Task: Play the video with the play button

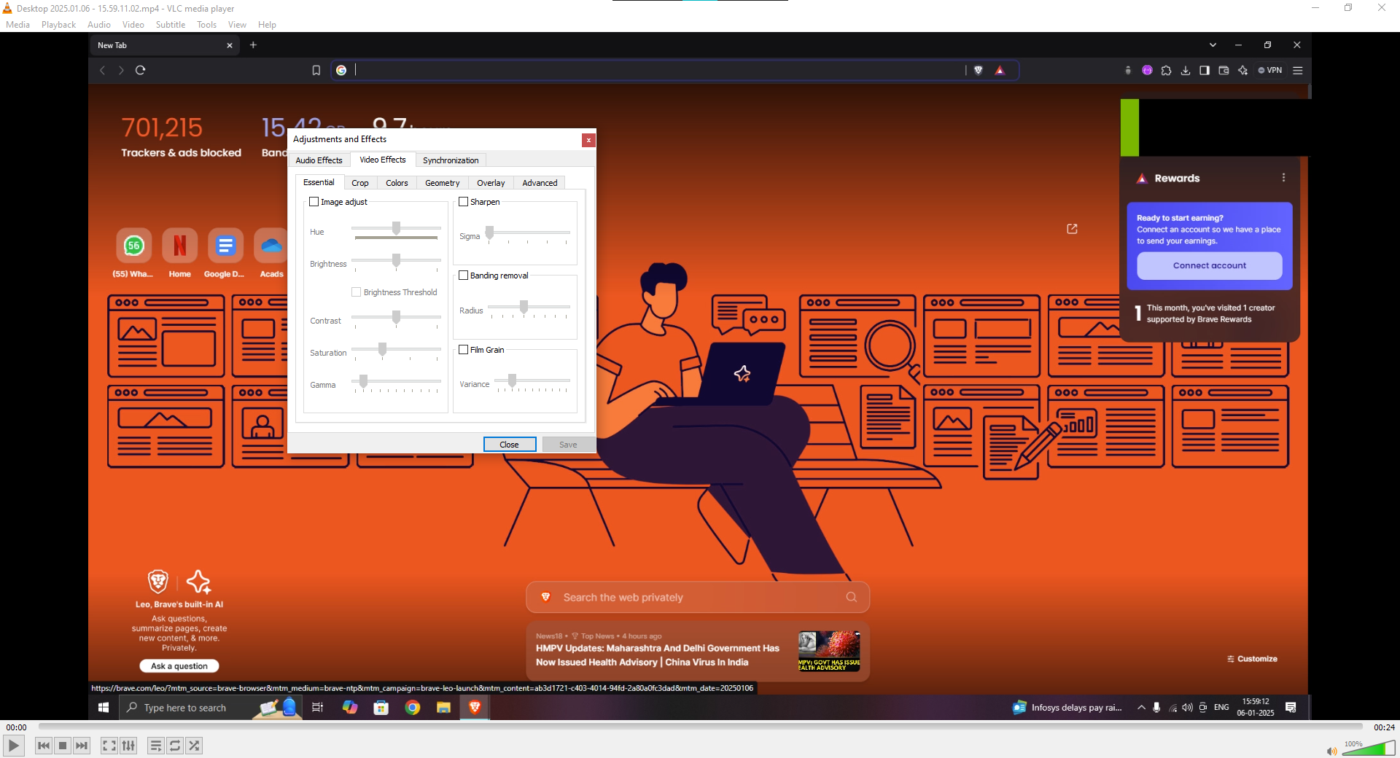Action: [13, 746]
